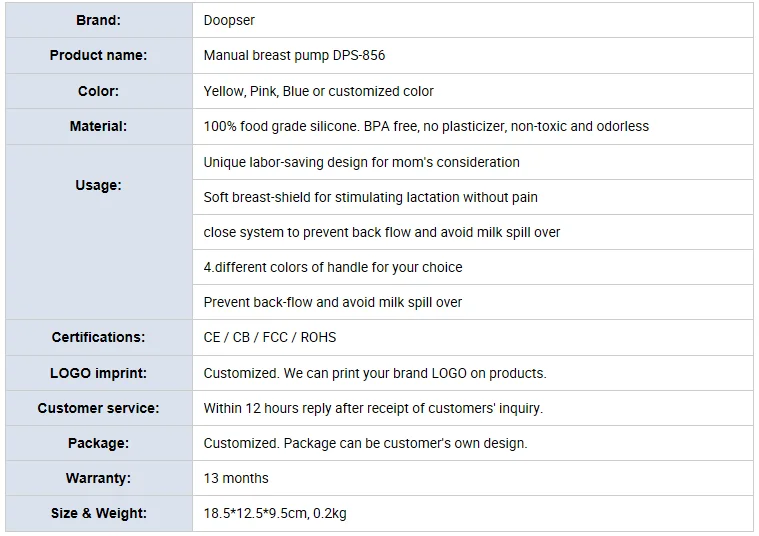759x536 pixels.
Task: Click the "Color:" label cell
Action: point(98,91)
